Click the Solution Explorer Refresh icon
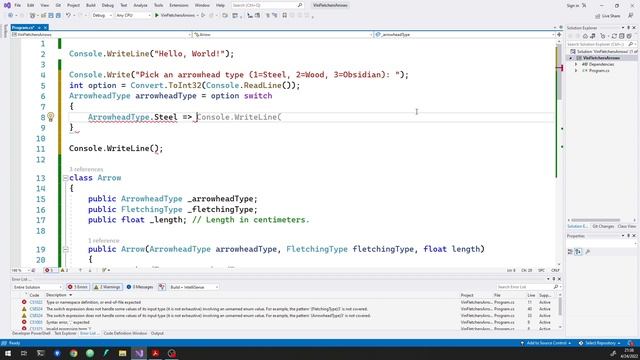 (614, 36)
